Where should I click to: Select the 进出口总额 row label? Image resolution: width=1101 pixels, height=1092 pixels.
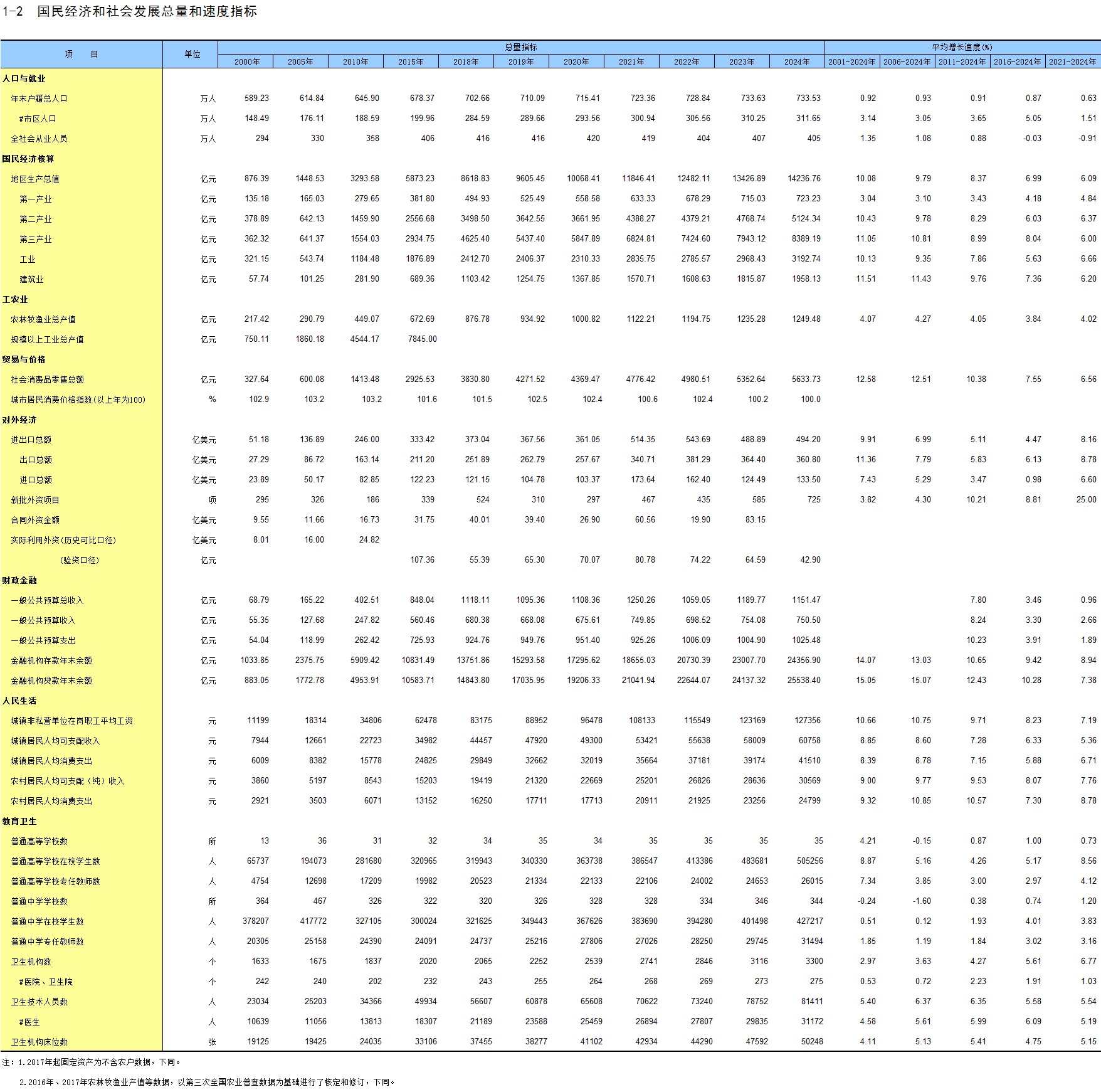(31, 440)
